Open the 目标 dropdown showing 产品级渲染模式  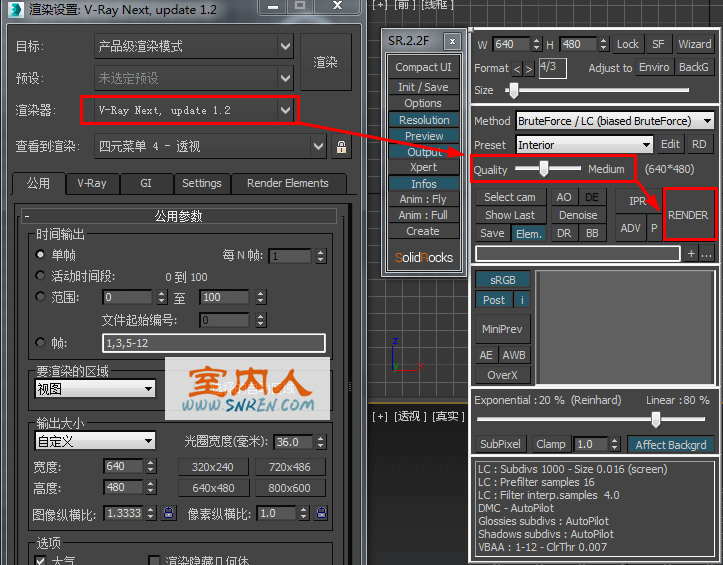[194, 46]
